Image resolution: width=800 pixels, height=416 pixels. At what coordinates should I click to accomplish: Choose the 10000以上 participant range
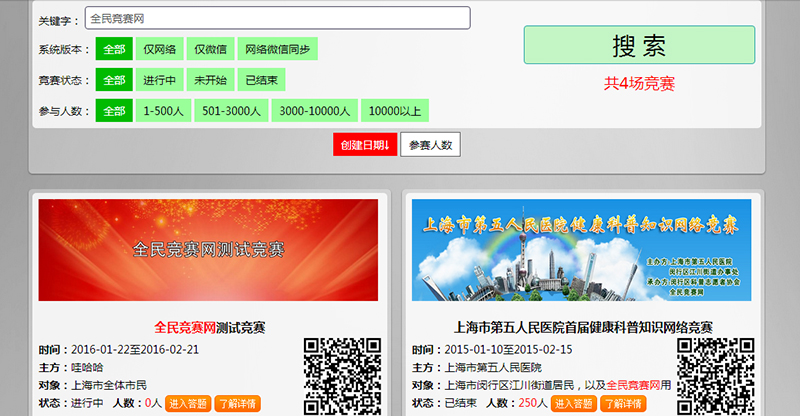tap(394, 111)
